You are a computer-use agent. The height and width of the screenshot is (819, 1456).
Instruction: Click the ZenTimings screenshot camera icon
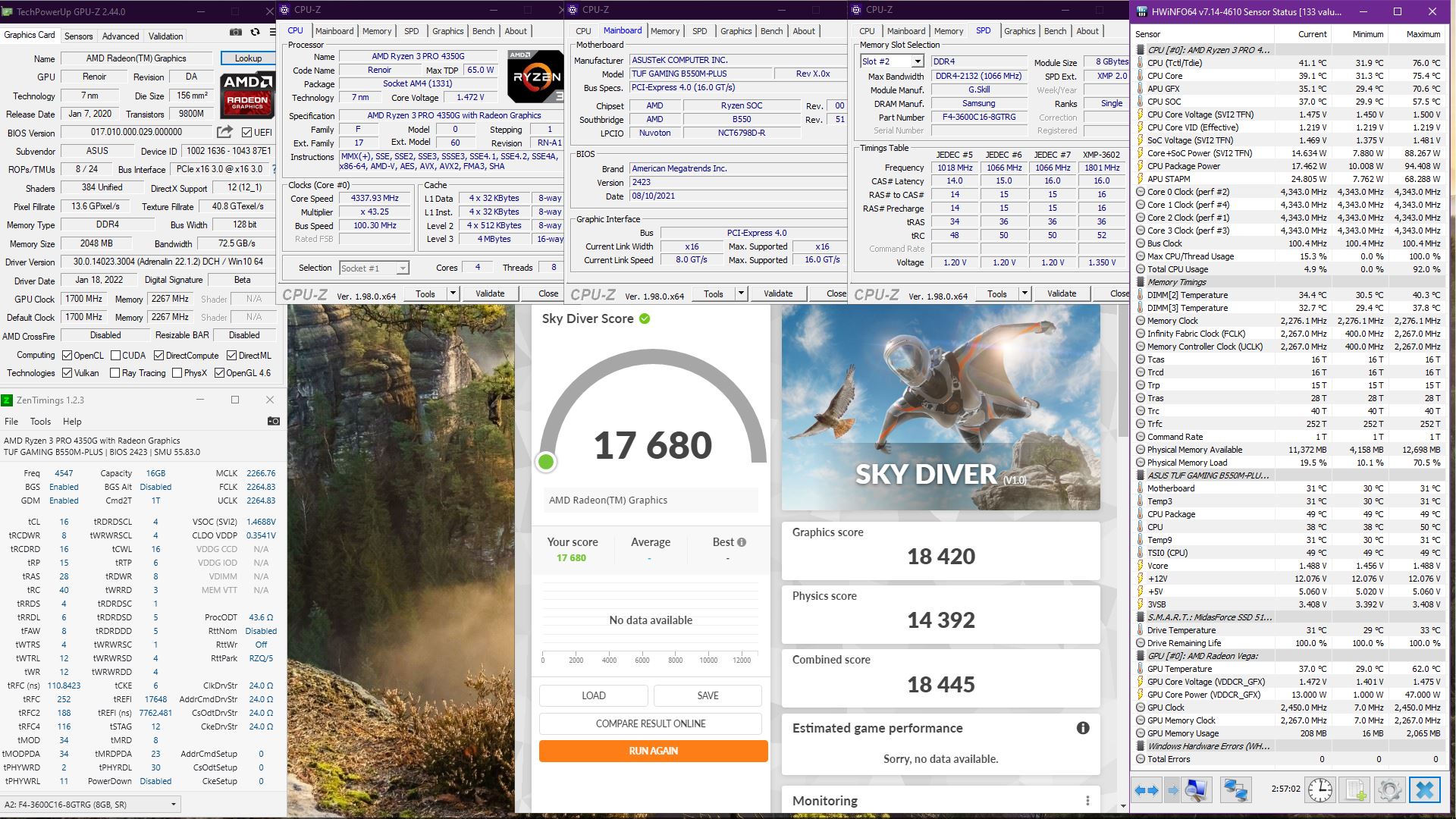point(274,421)
